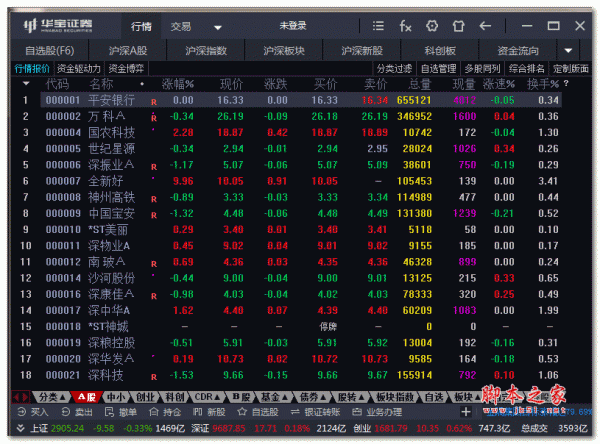Sort by the 总量 column header
The height and width of the screenshot is (444, 600).
(420, 83)
